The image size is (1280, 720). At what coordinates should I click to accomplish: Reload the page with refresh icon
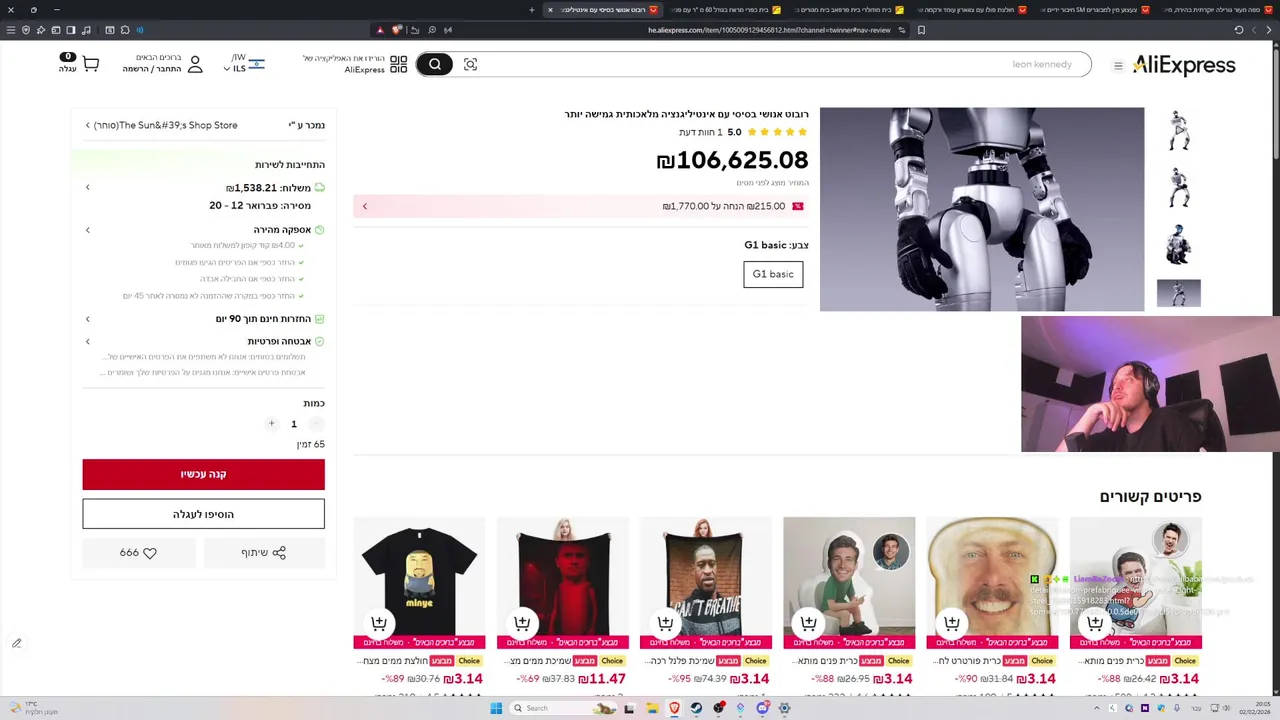click(1238, 30)
